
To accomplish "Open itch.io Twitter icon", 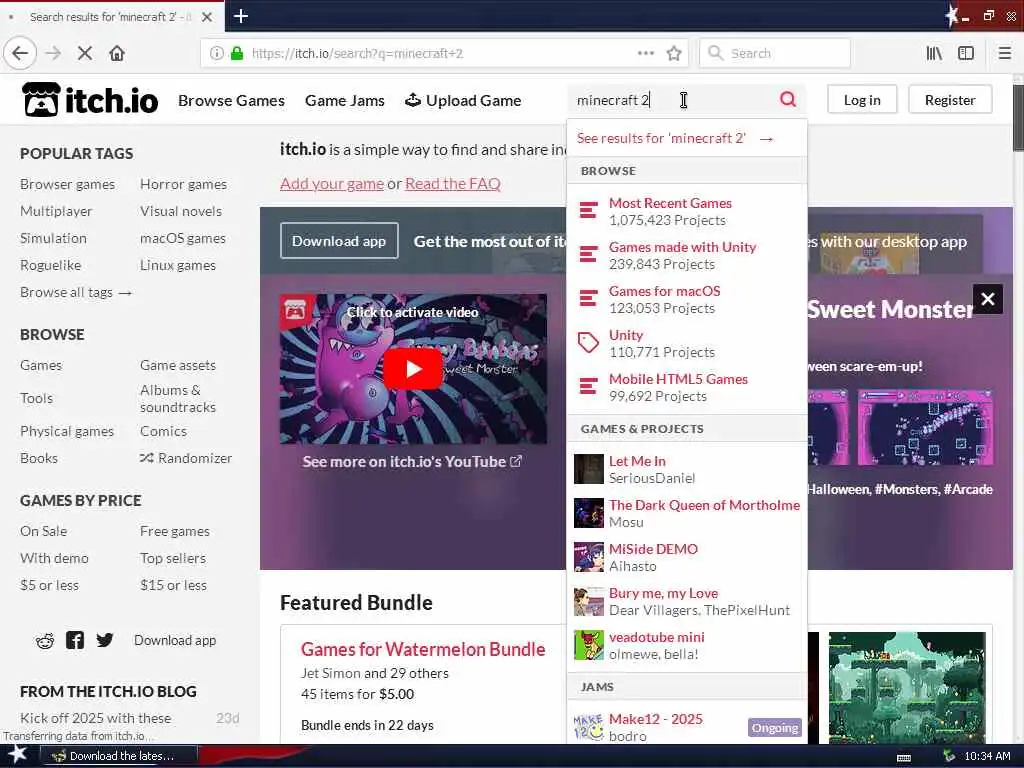I will point(104,640).
